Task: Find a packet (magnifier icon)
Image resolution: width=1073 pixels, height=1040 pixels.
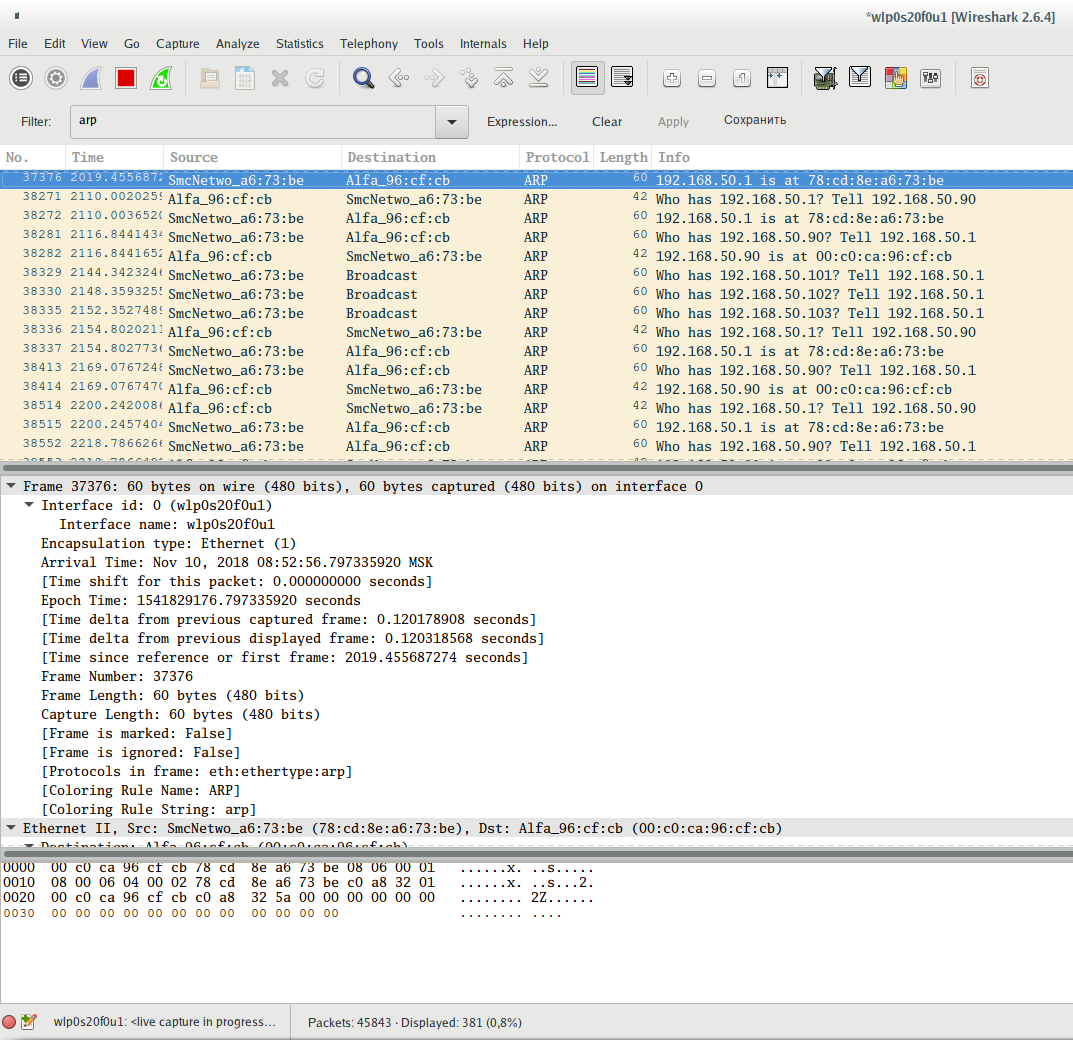Action: click(x=363, y=78)
